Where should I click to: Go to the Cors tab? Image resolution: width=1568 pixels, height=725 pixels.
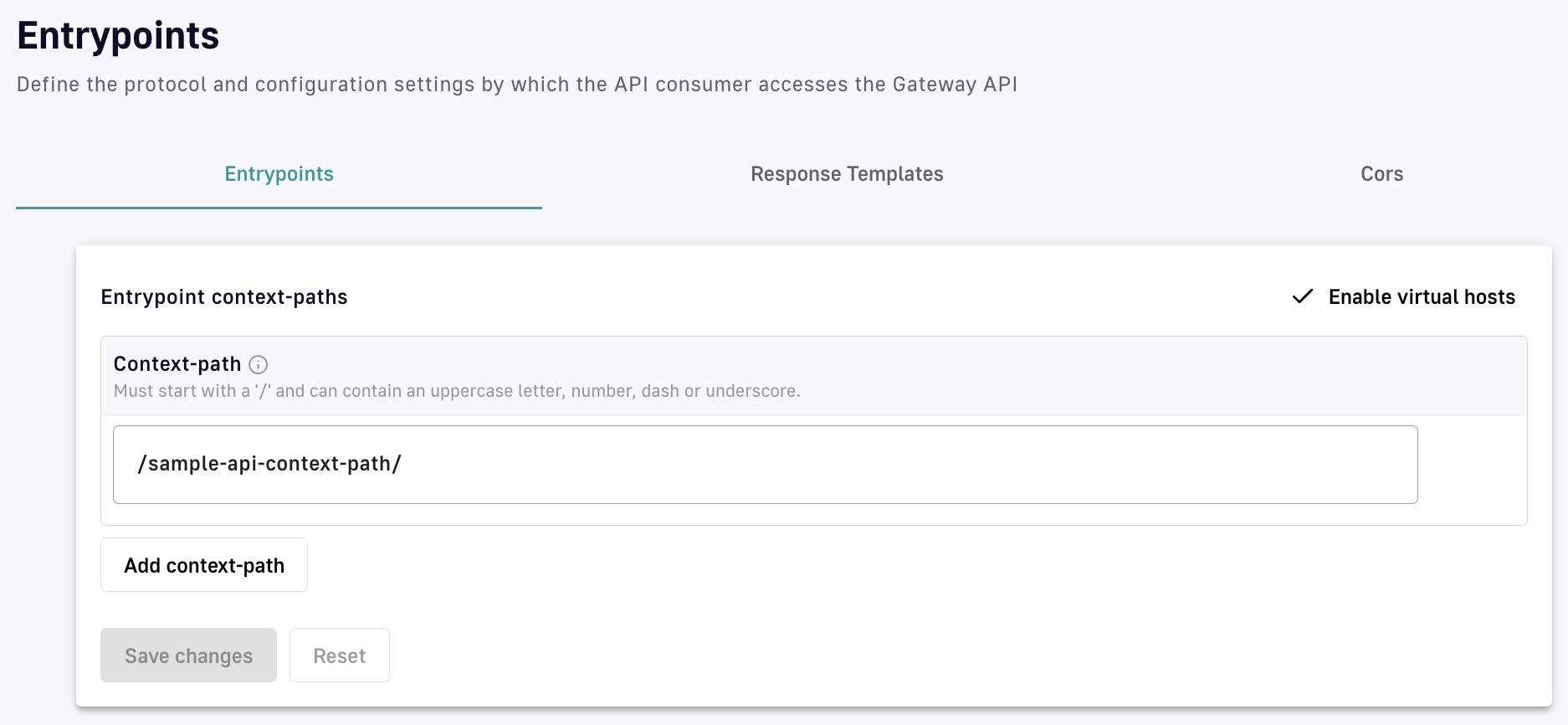click(1381, 174)
